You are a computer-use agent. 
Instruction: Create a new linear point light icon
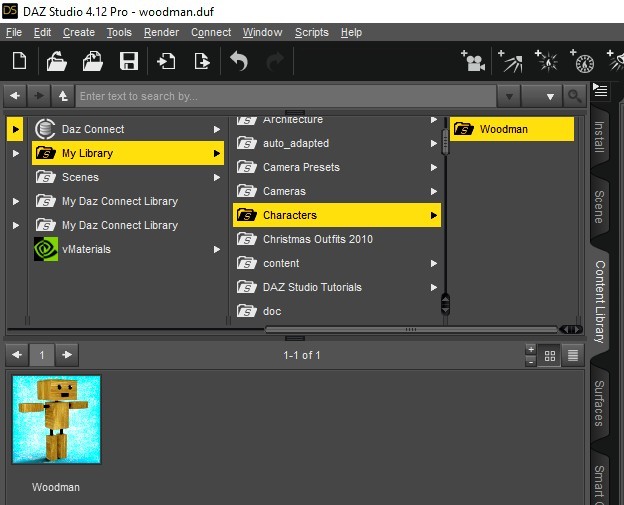582,61
